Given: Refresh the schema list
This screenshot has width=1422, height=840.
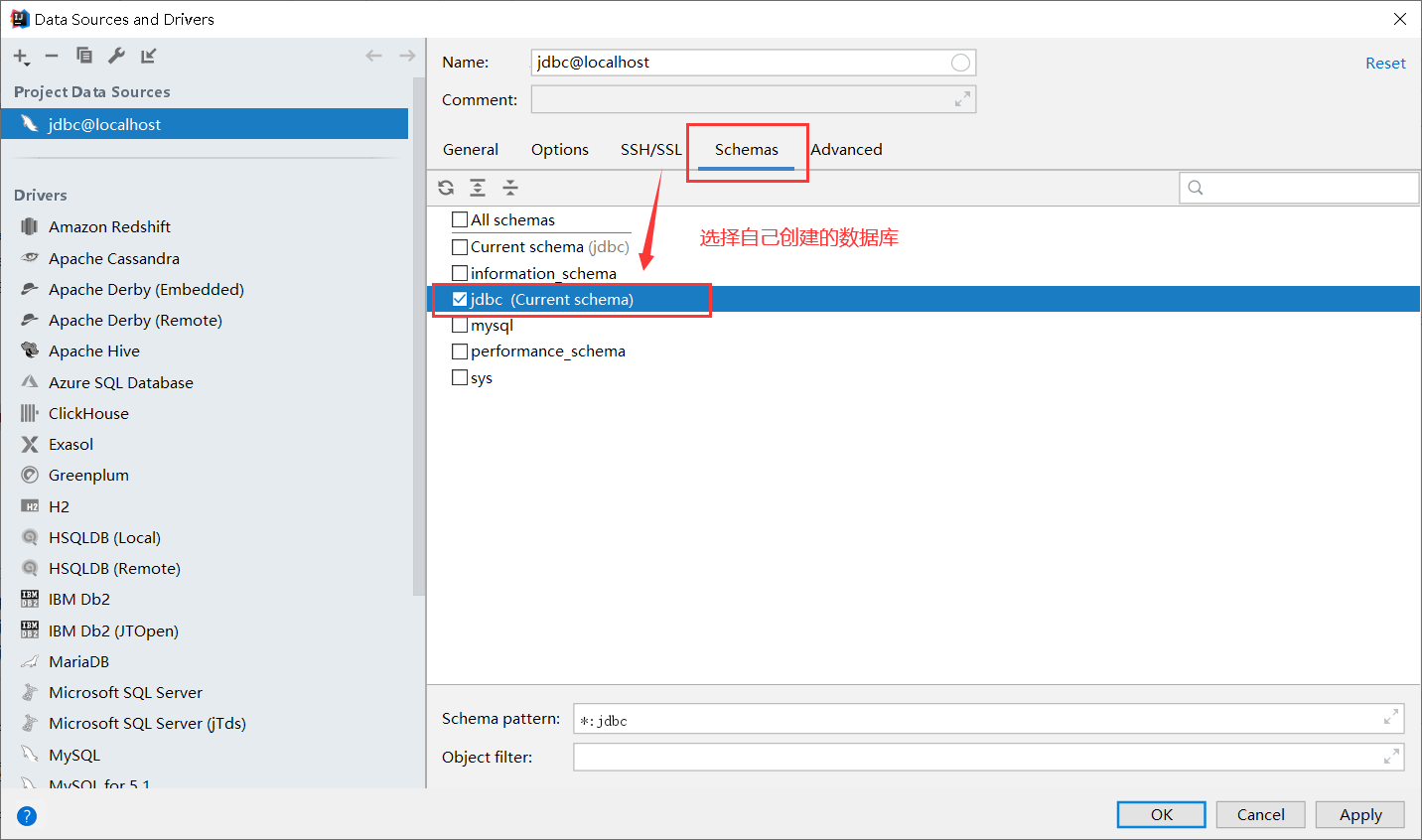Looking at the screenshot, I should (x=445, y=187).
